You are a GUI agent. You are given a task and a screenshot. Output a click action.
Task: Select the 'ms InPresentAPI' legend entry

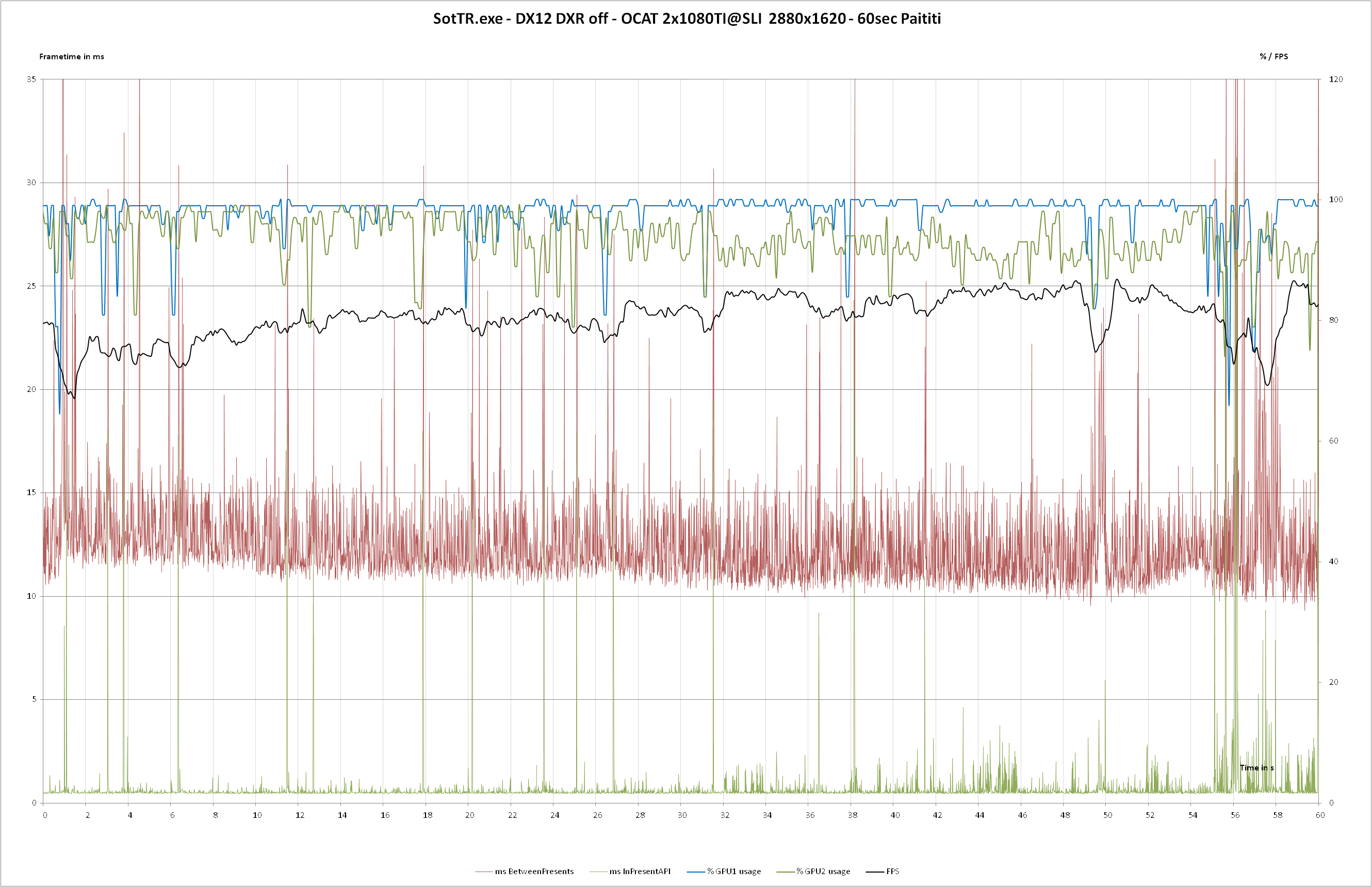point(640,871)
